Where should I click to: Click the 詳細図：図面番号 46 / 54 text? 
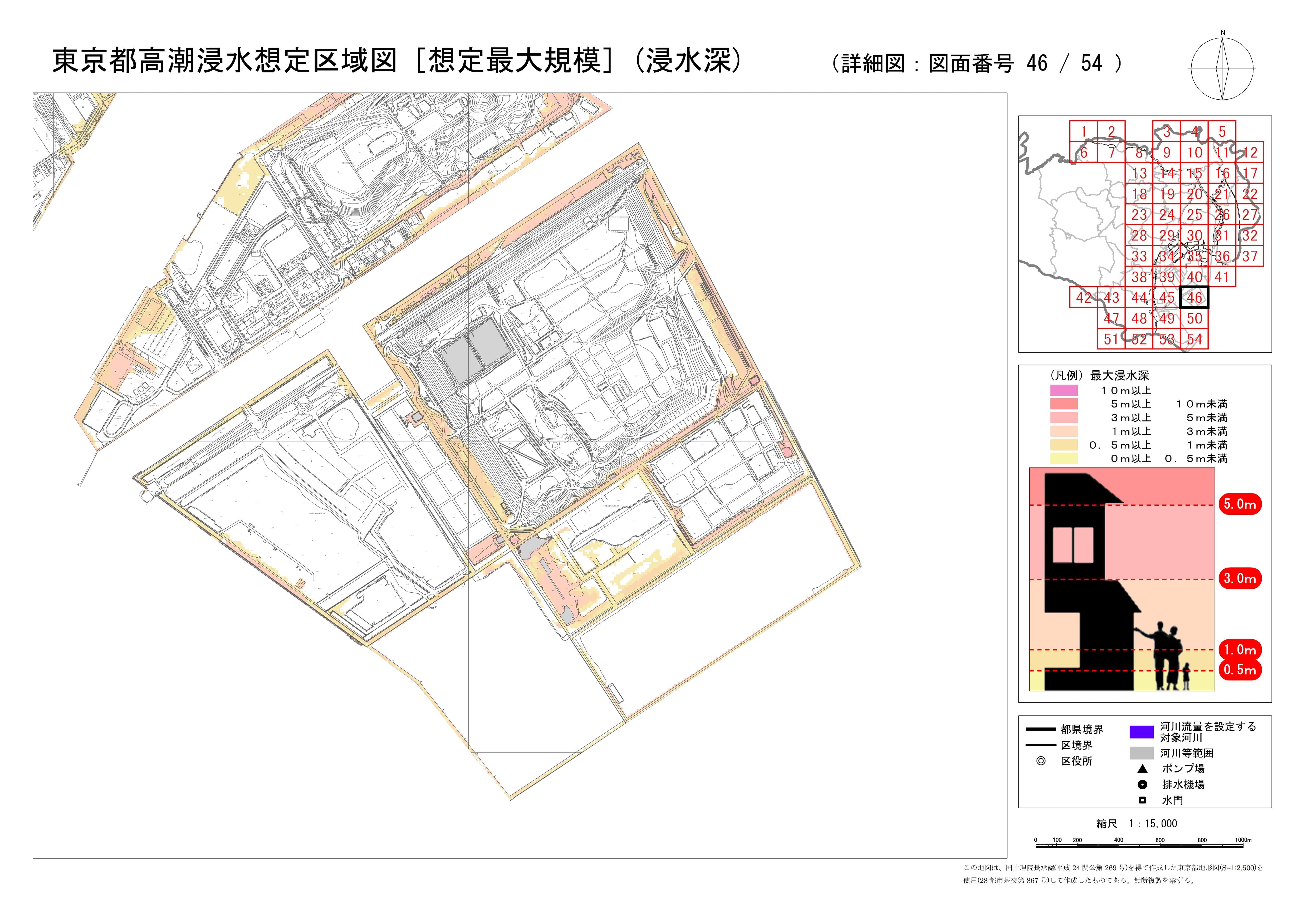(977, 63)
